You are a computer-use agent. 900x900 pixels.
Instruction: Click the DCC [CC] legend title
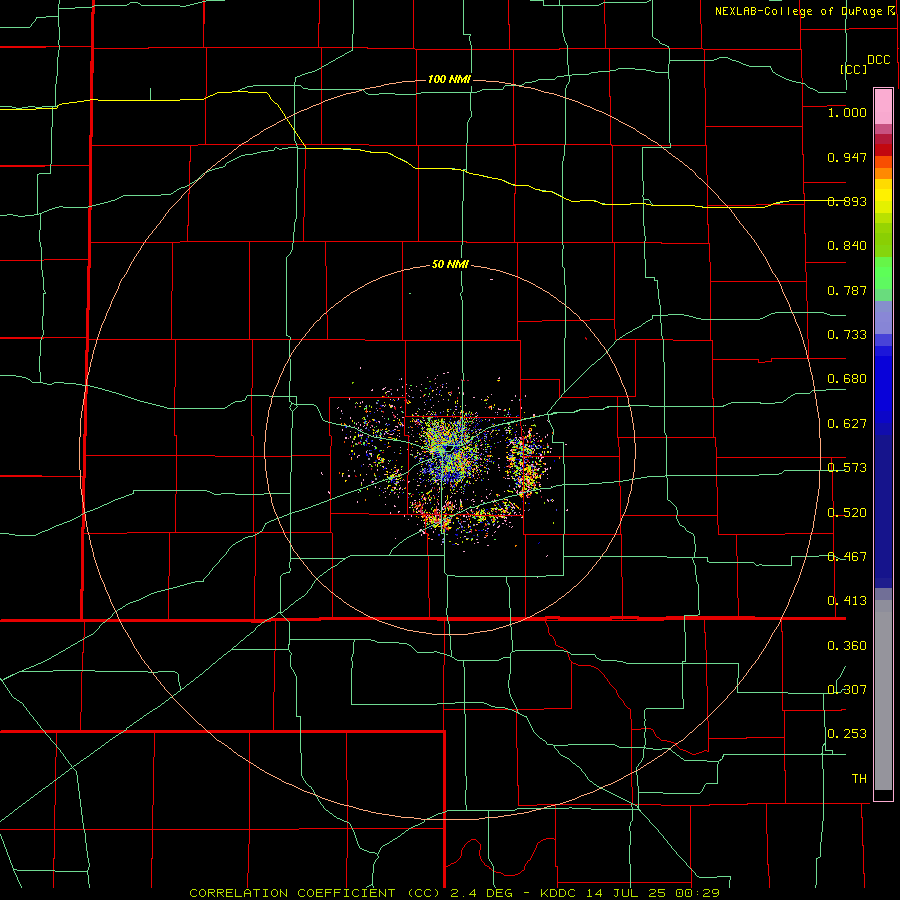click(x=865, y=64)
